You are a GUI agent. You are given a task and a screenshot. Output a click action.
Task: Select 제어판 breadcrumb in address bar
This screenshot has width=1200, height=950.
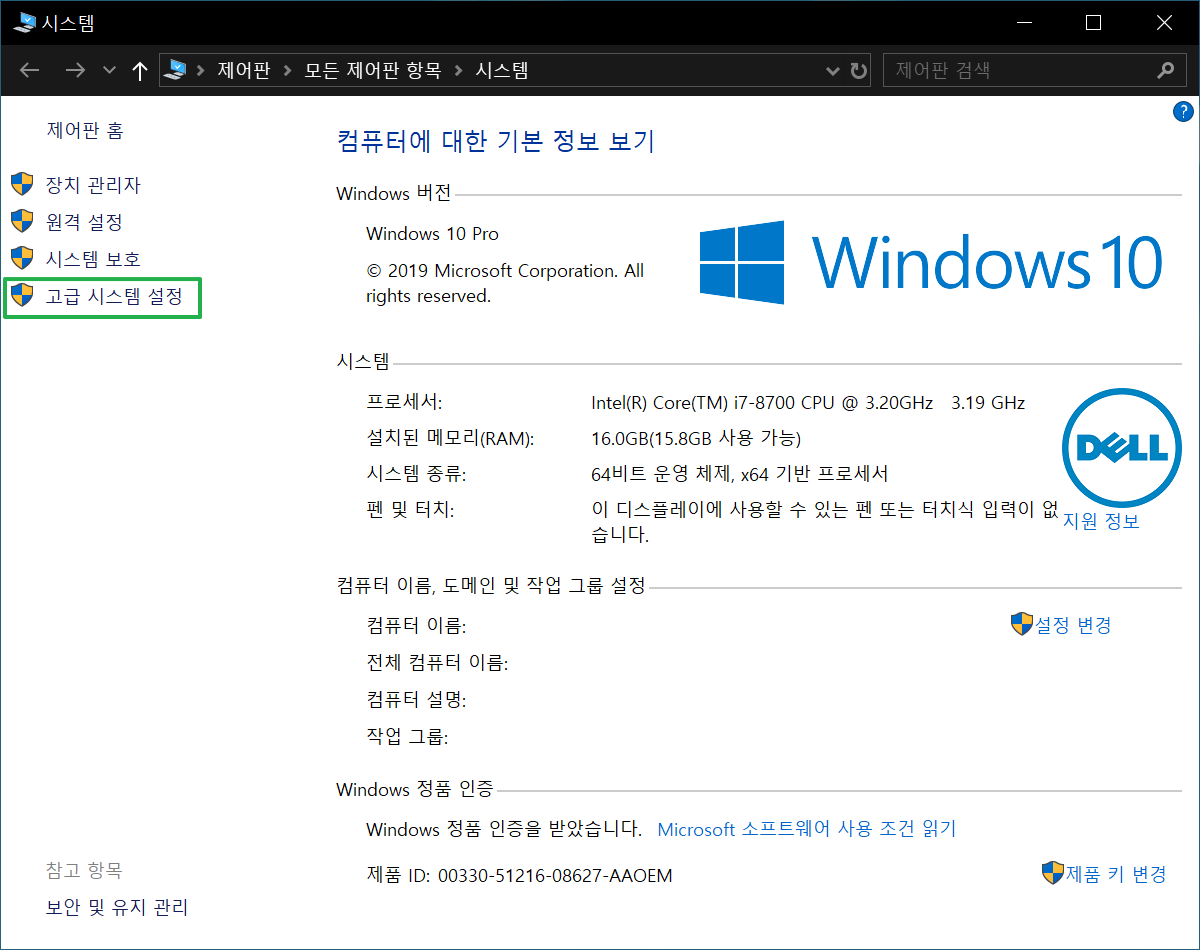[x=244, y=70]
